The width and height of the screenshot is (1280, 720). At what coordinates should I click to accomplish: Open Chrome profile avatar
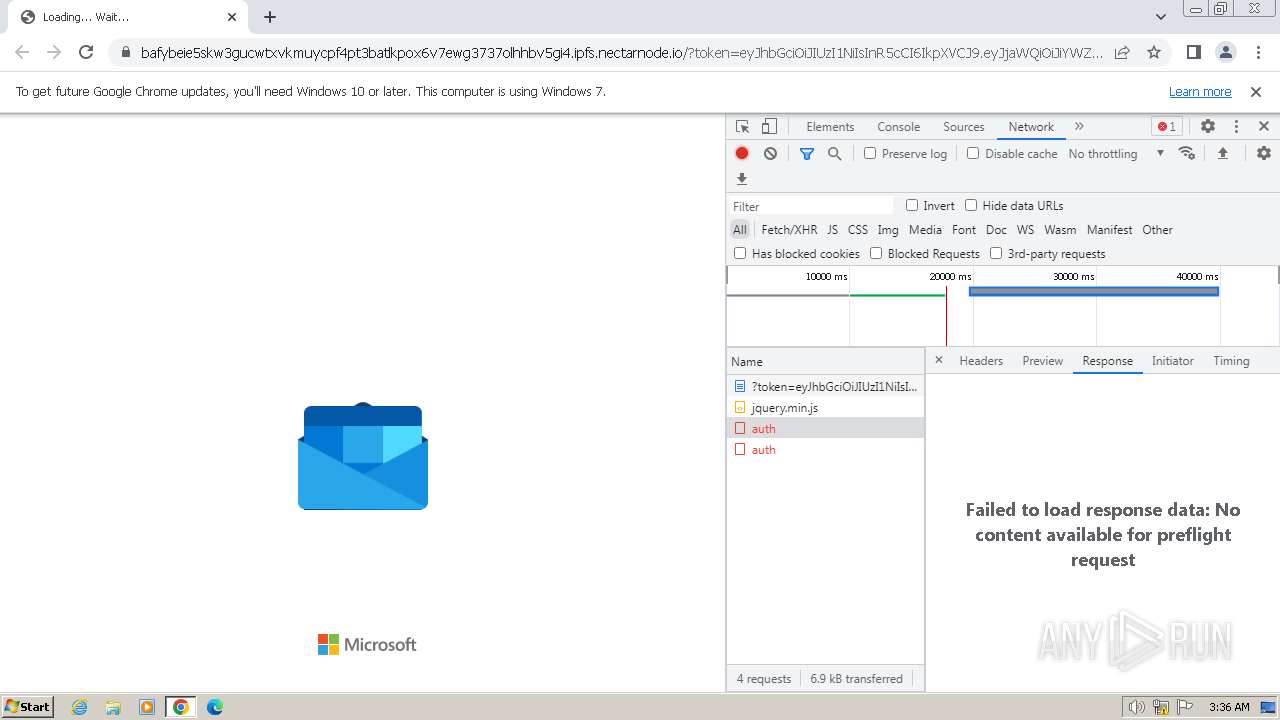click(x=1225, y=52)
